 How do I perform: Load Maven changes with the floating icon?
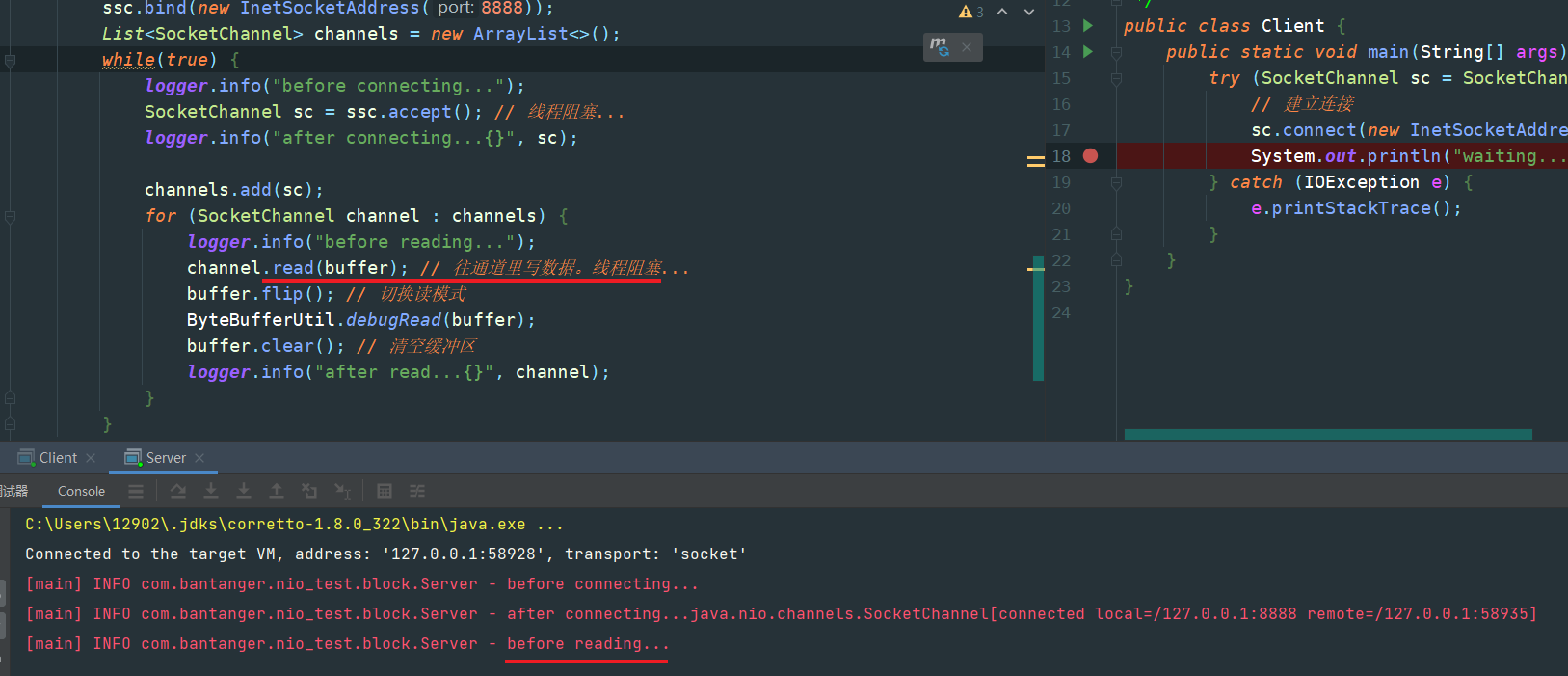940,46
